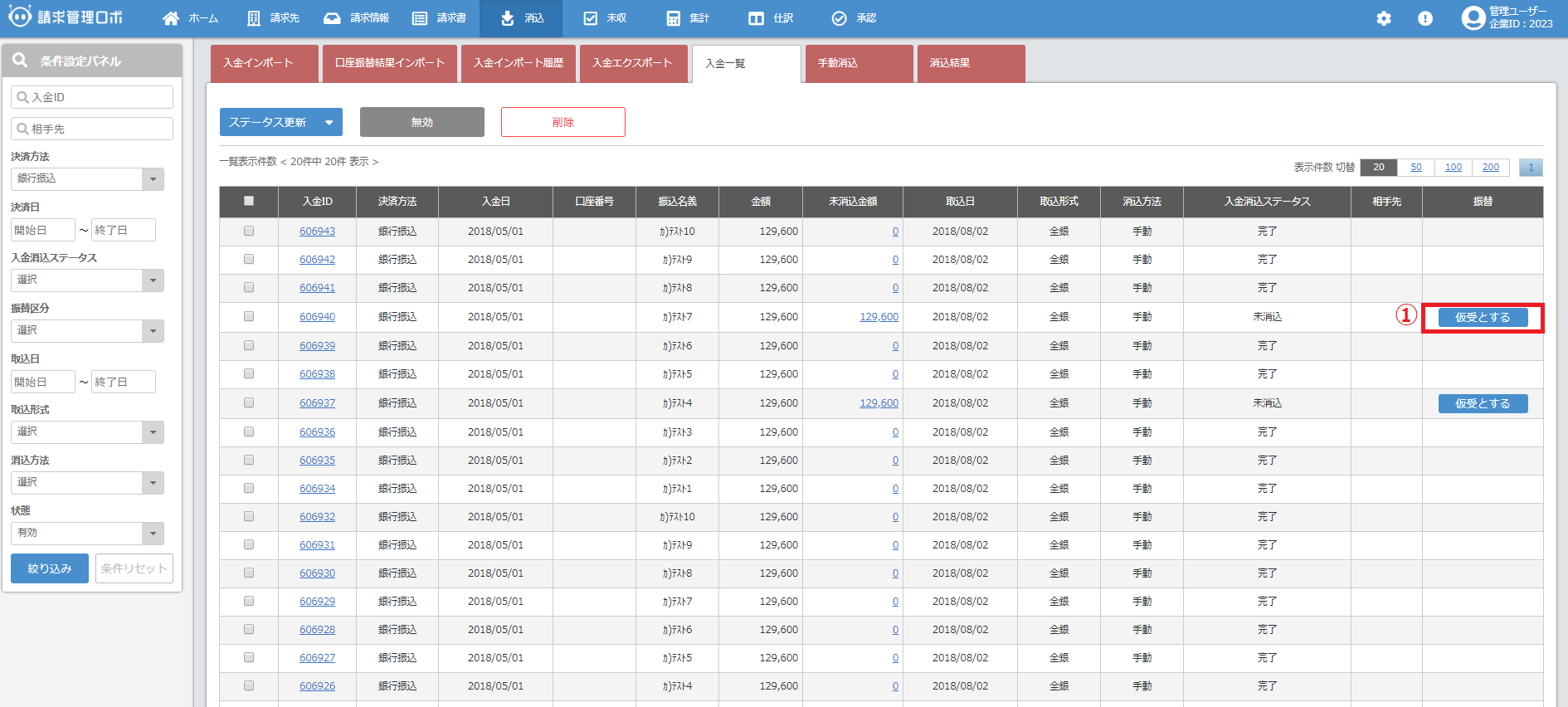
Task: Click the 管理ユーザー avatar icon
Action: coord(1473,17)
